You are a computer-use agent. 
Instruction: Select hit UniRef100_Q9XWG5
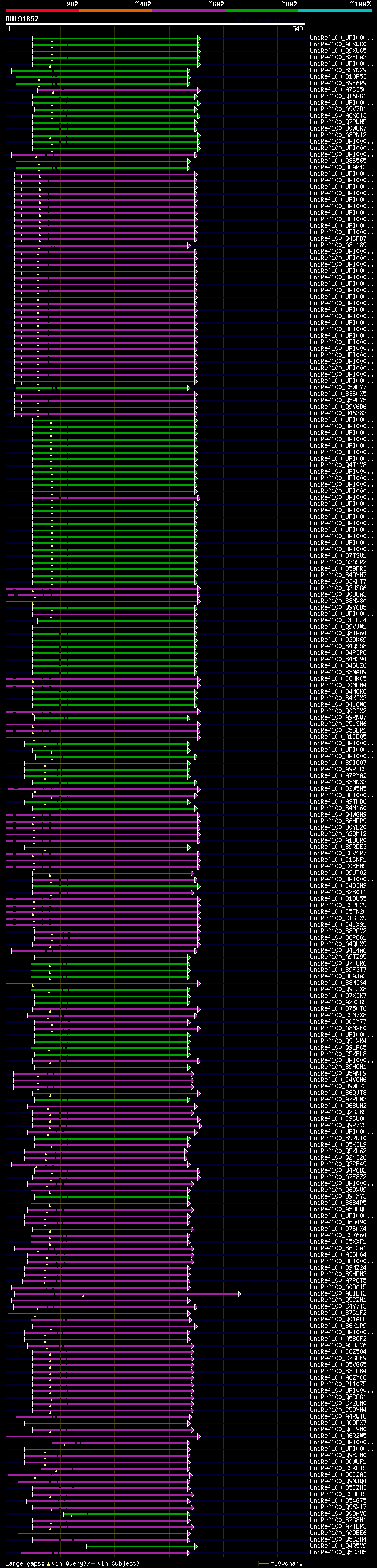point(338,51)
